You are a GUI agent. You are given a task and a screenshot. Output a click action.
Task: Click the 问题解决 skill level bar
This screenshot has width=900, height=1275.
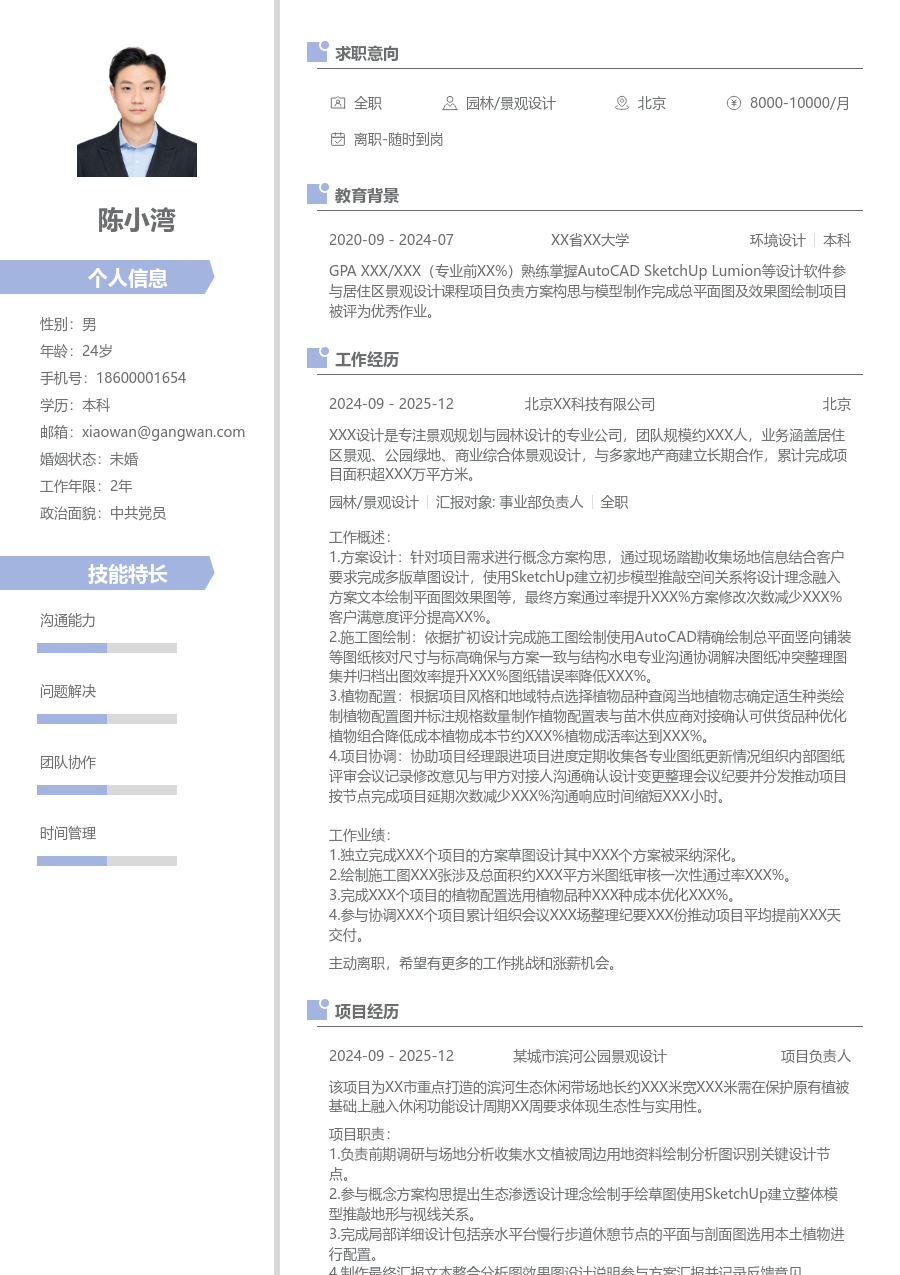(x=107, y=718)
